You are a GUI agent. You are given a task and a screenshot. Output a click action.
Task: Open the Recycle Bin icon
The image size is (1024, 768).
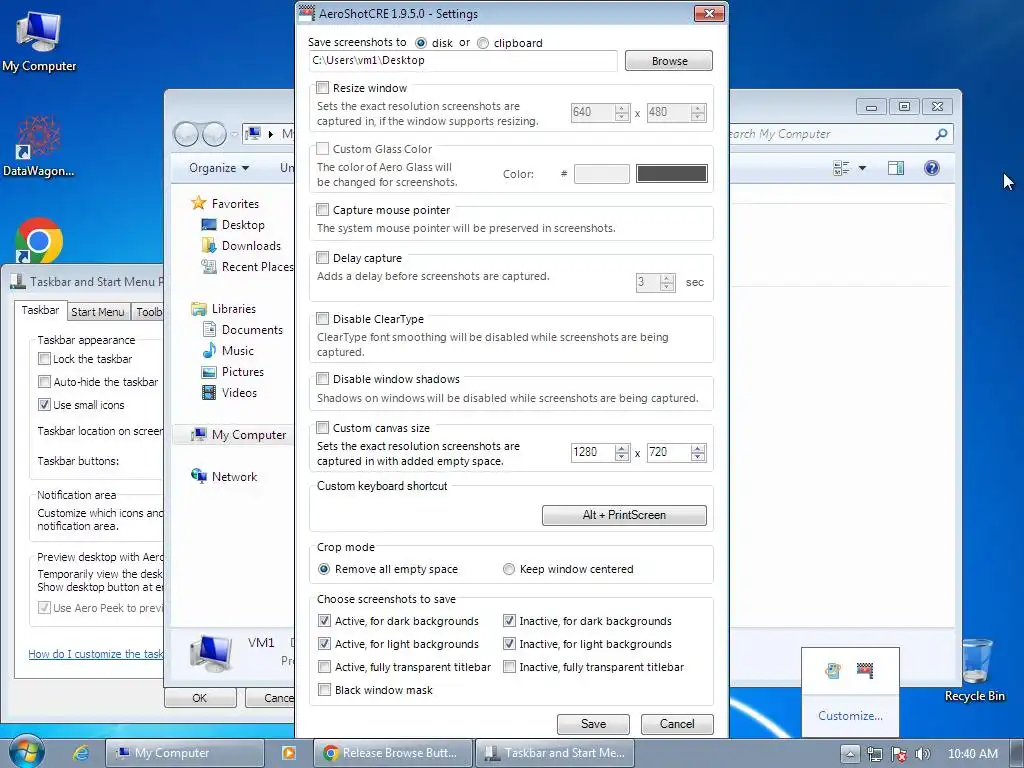[974, 670]
